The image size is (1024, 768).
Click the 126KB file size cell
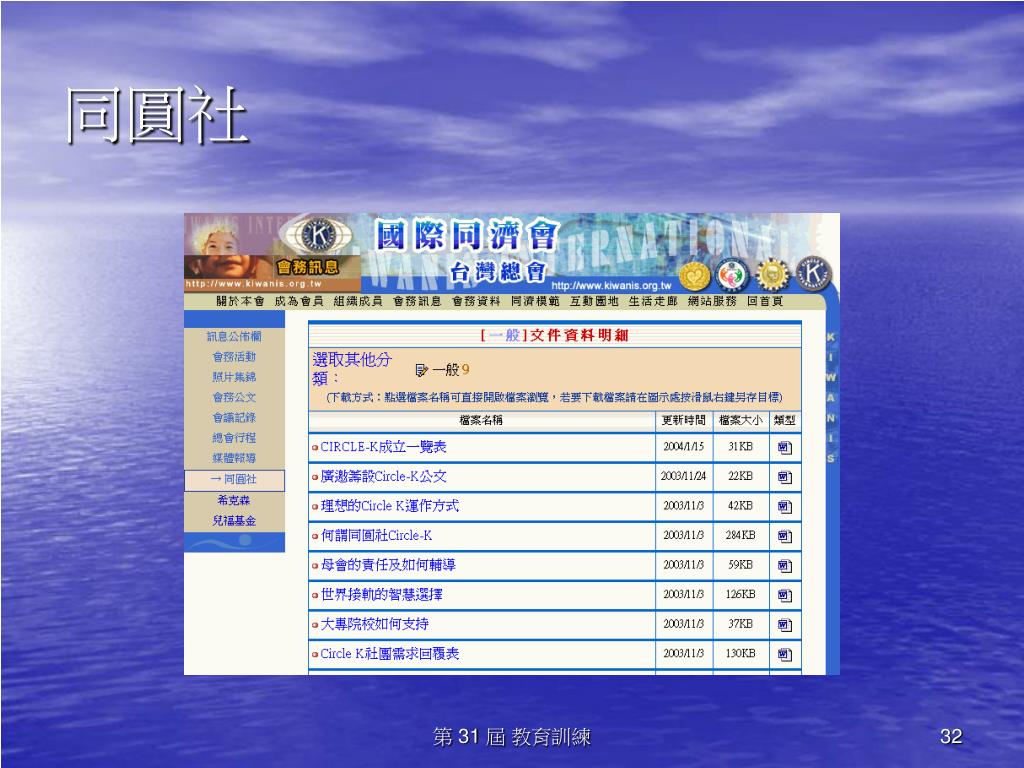tap(741, 594)
